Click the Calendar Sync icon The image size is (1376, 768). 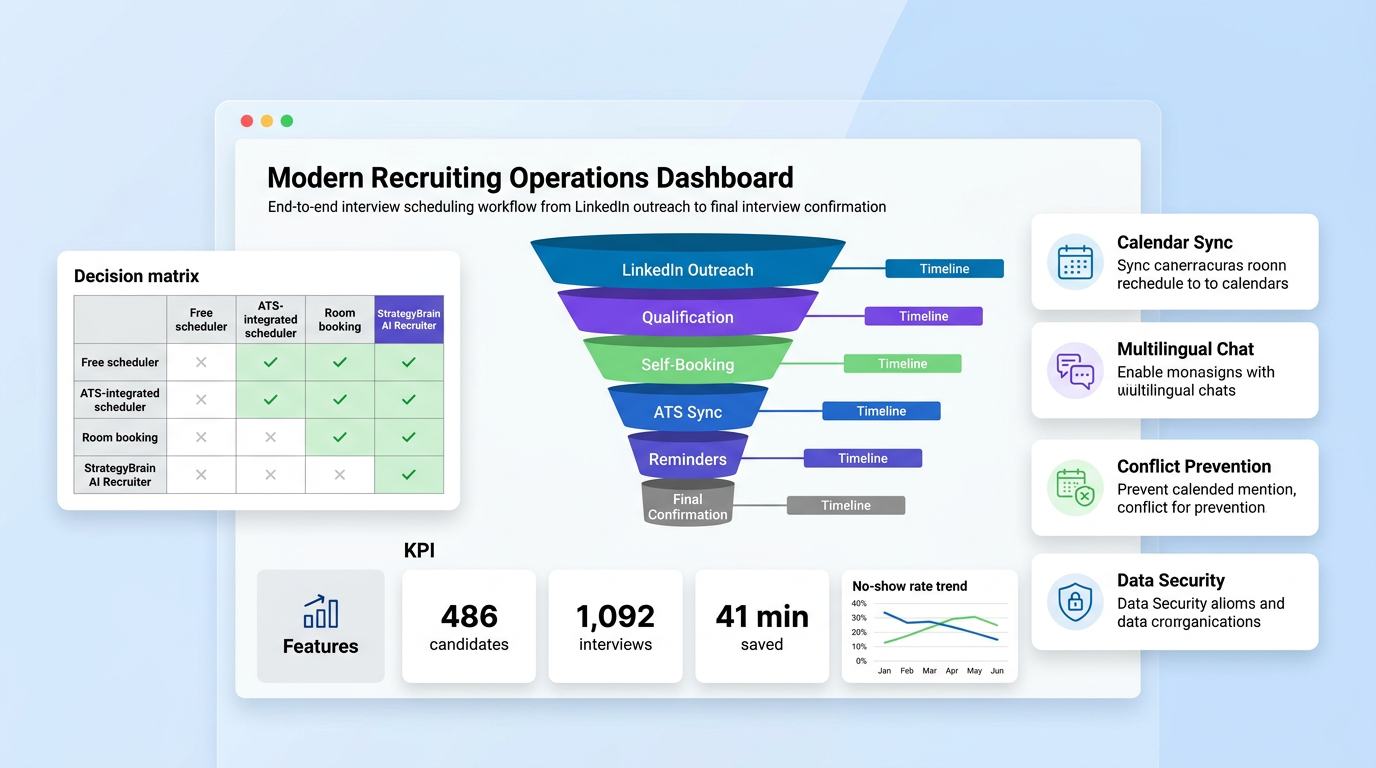pyautogui.click(x=1074, y=262)
